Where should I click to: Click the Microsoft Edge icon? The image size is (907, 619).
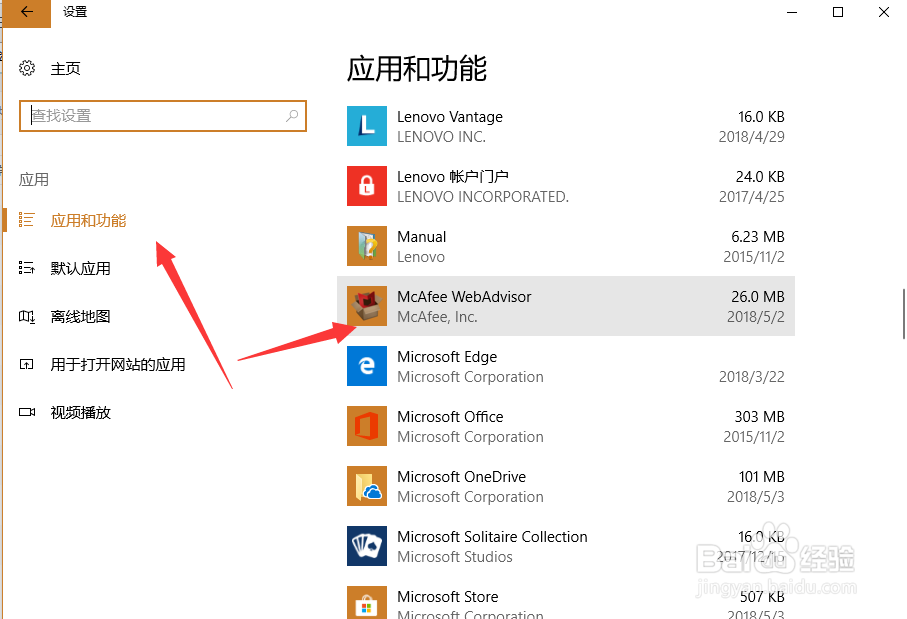click(x=367, y=366)
